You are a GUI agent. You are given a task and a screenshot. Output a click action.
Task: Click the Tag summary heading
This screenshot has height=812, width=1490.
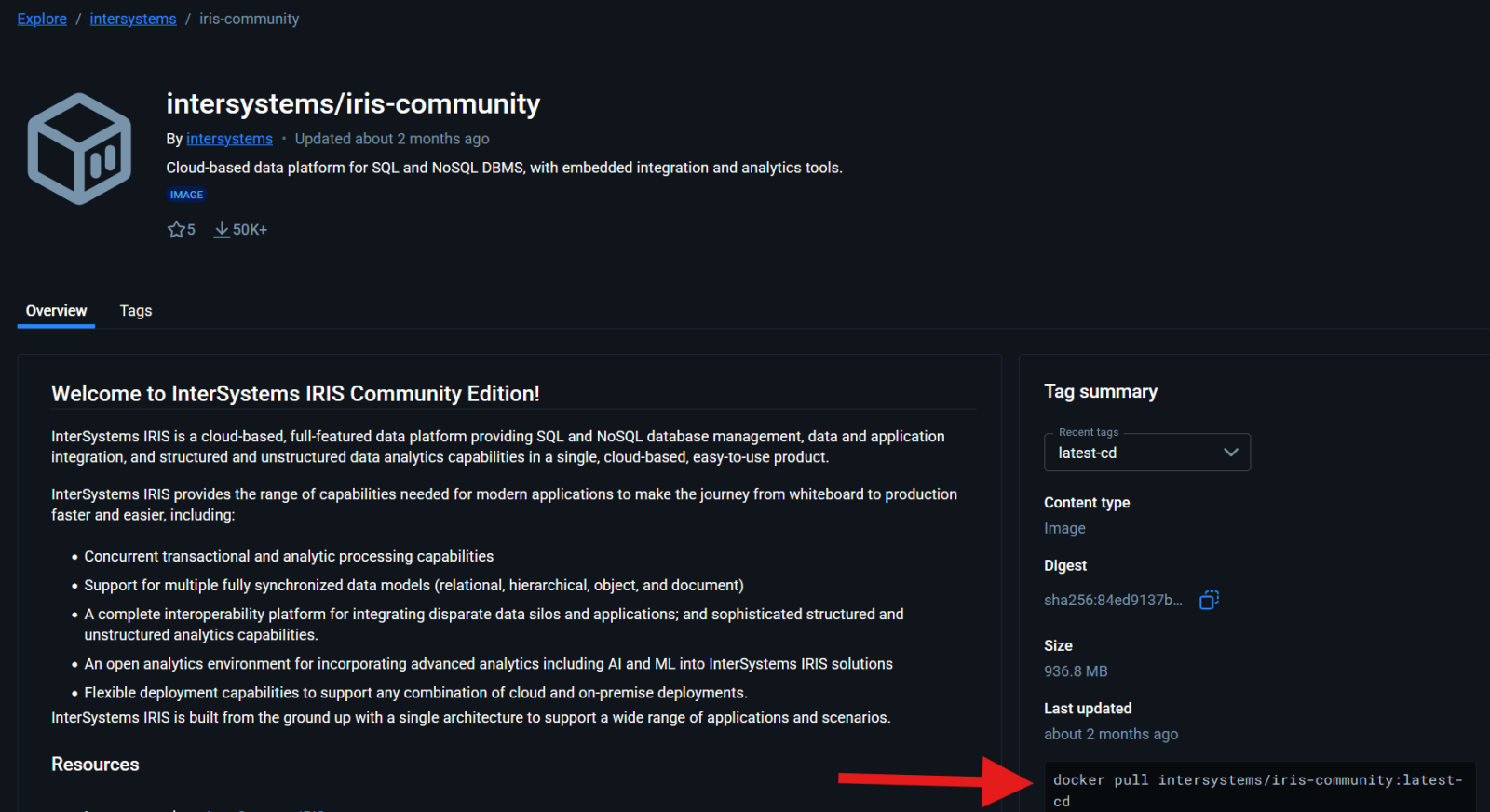click(1100, 392)
